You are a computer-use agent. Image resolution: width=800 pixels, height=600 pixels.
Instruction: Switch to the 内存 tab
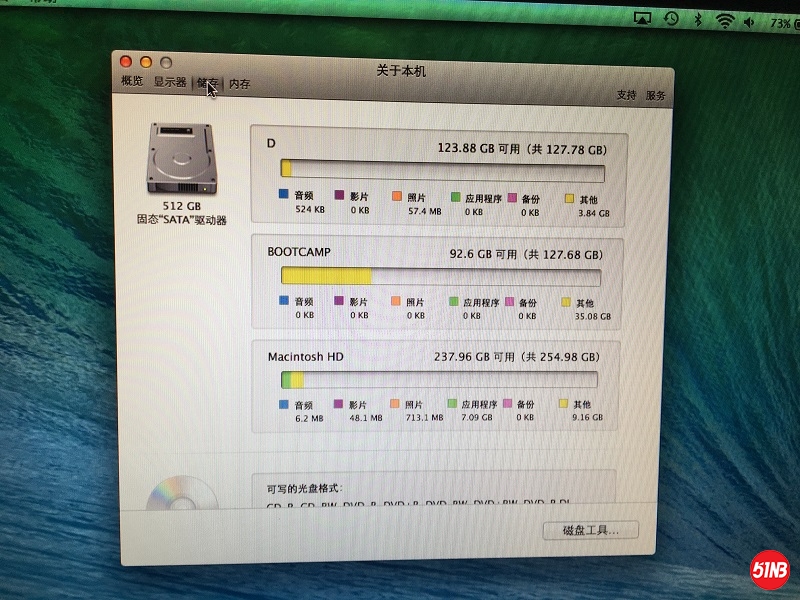click(x=239, y=84)
